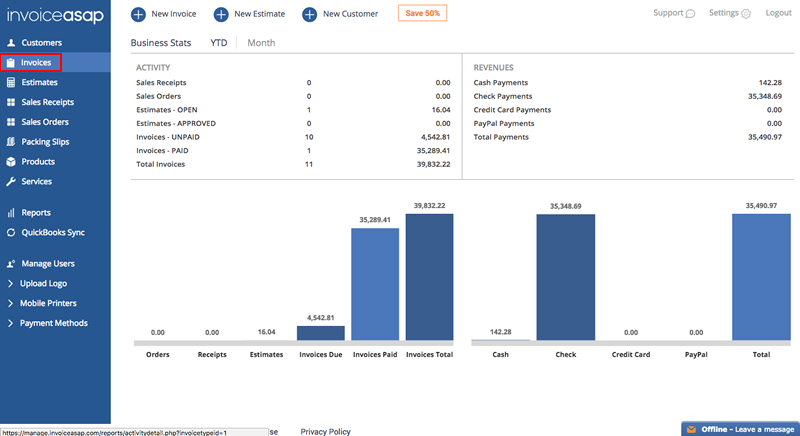
Task: Click the Estimates icon in sidebar
Action: [x=11, y=83]
